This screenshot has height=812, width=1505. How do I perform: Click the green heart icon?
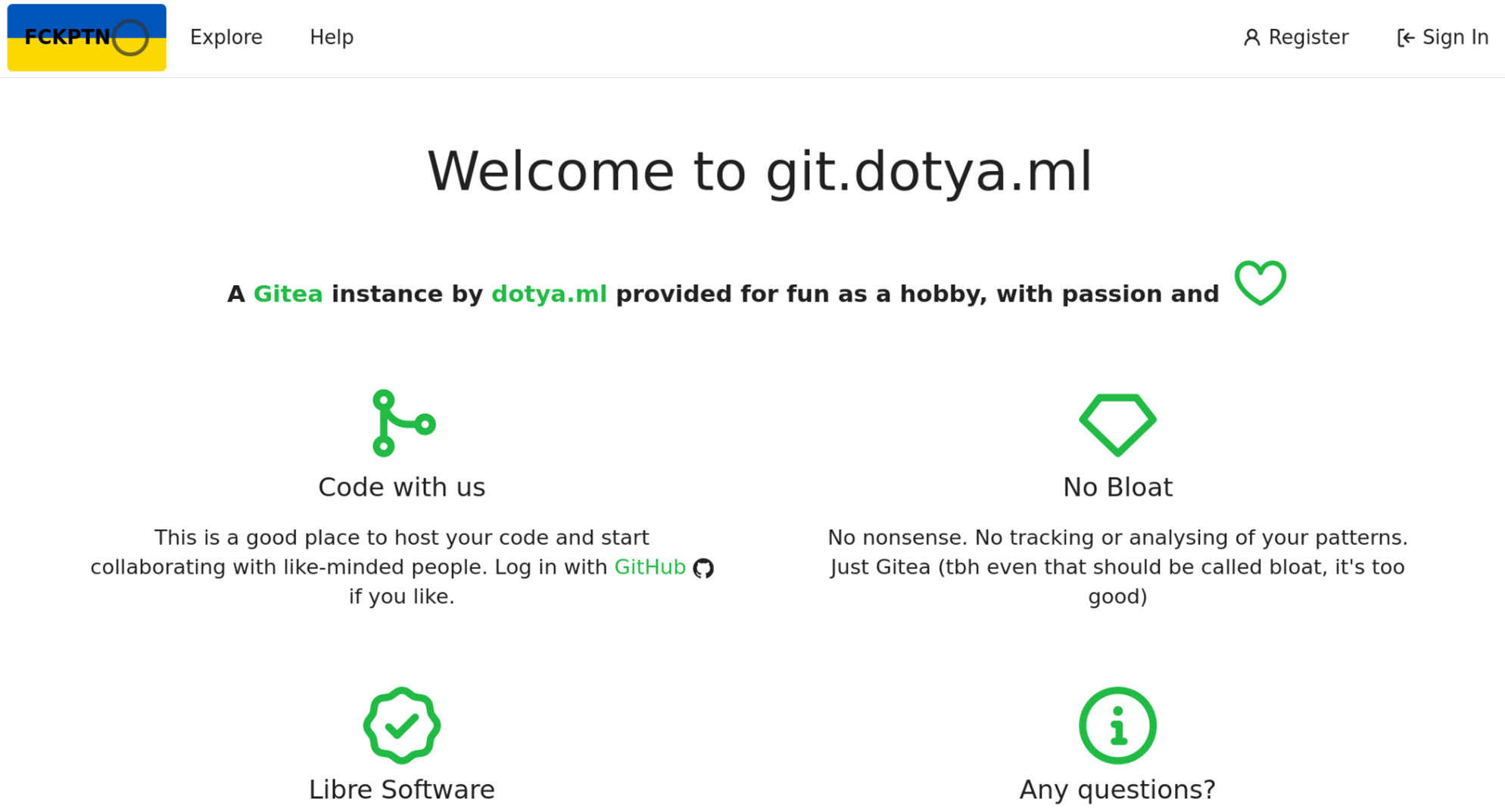(x=1260, y=282)
